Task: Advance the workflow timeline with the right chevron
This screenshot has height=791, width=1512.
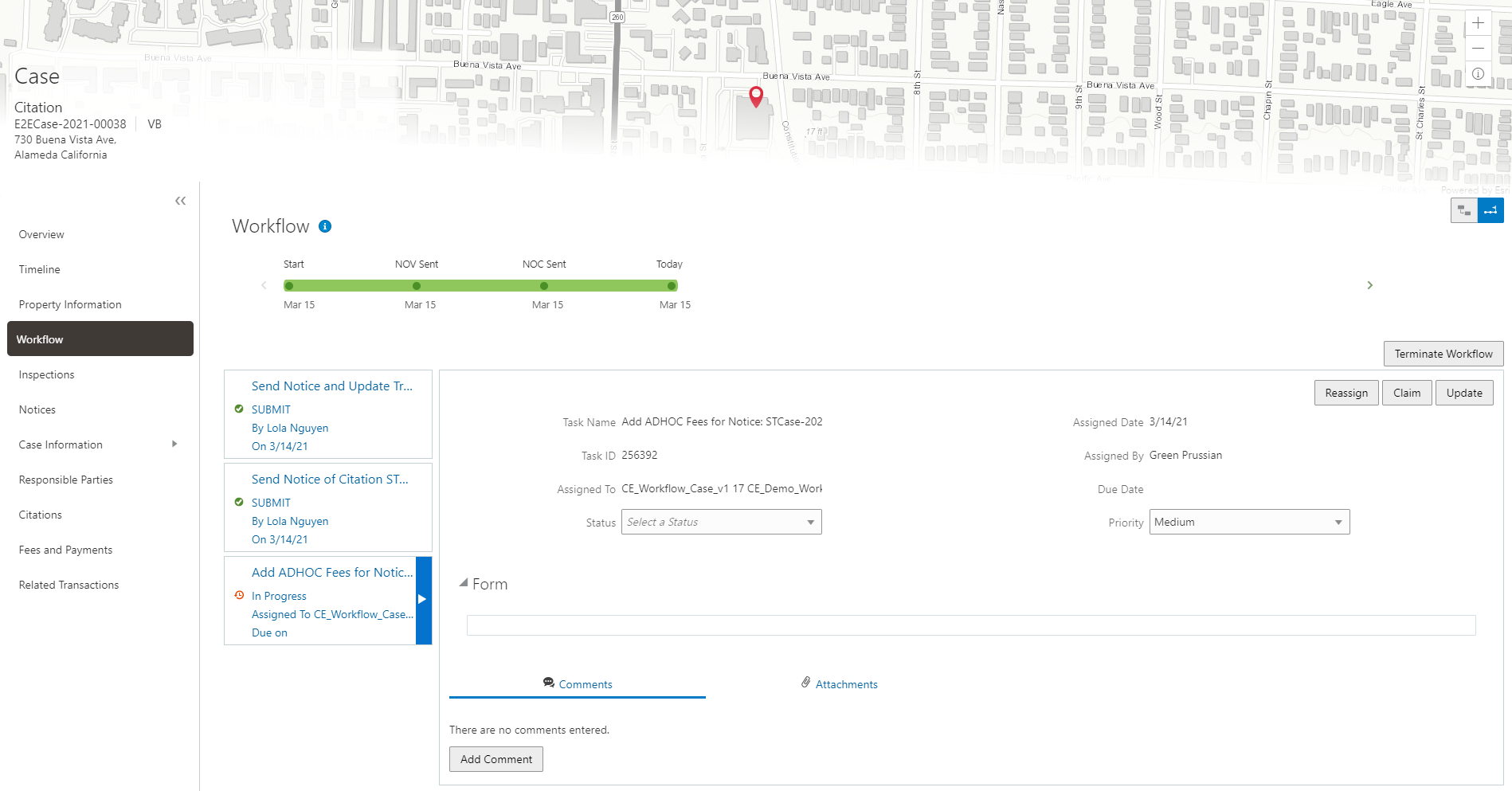Action: pos(1369,284)
